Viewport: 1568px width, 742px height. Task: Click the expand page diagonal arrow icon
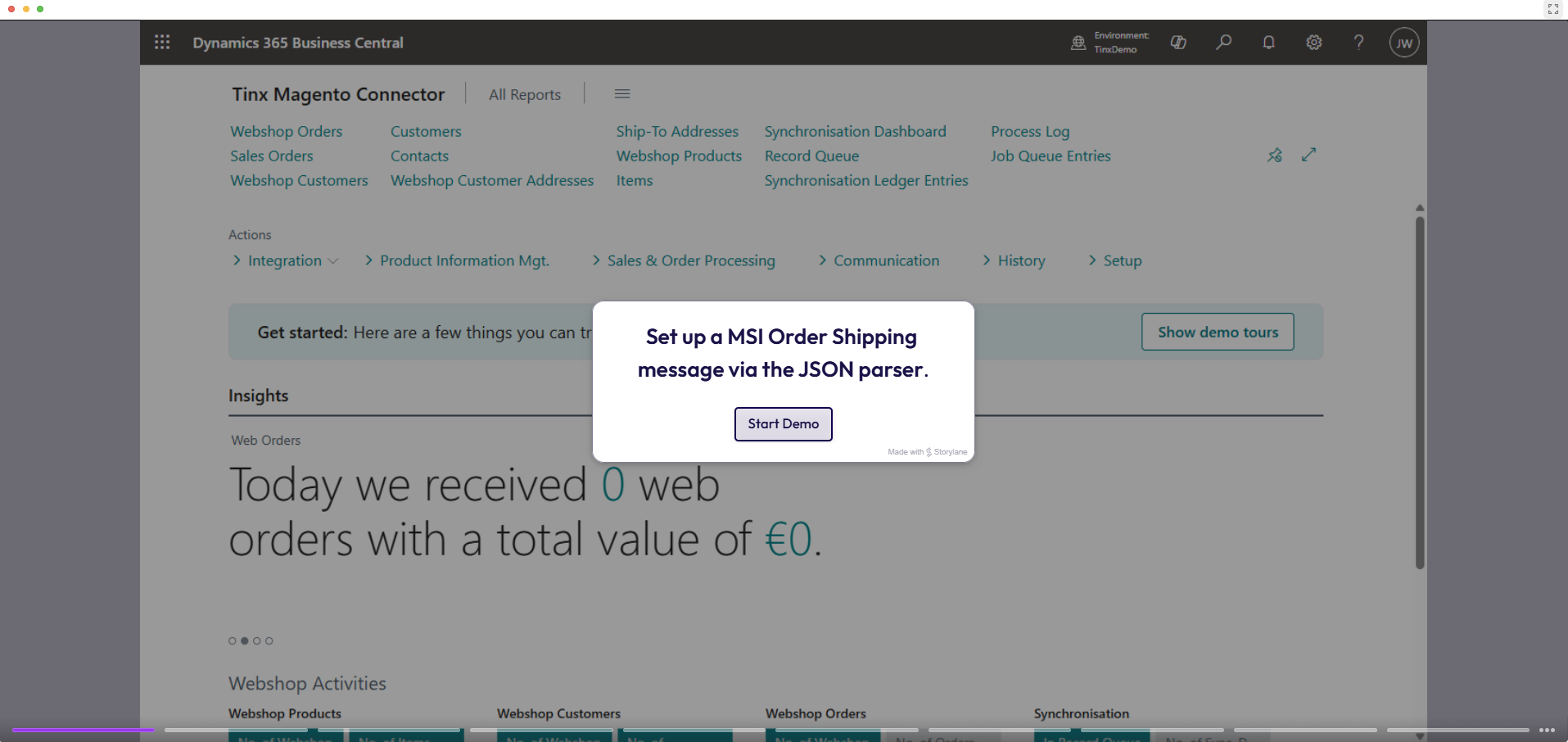(x=1309, y=155)
